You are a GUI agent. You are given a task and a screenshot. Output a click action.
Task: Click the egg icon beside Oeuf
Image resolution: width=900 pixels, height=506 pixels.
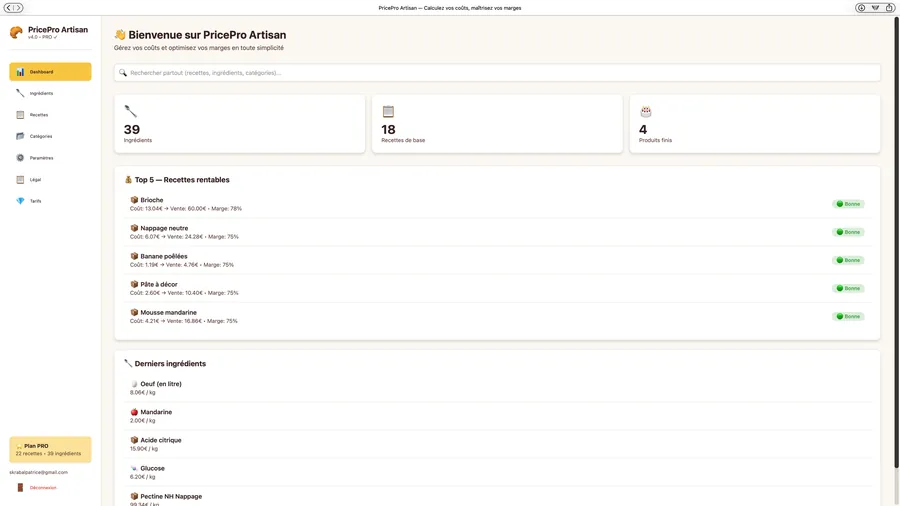[134, 384]
